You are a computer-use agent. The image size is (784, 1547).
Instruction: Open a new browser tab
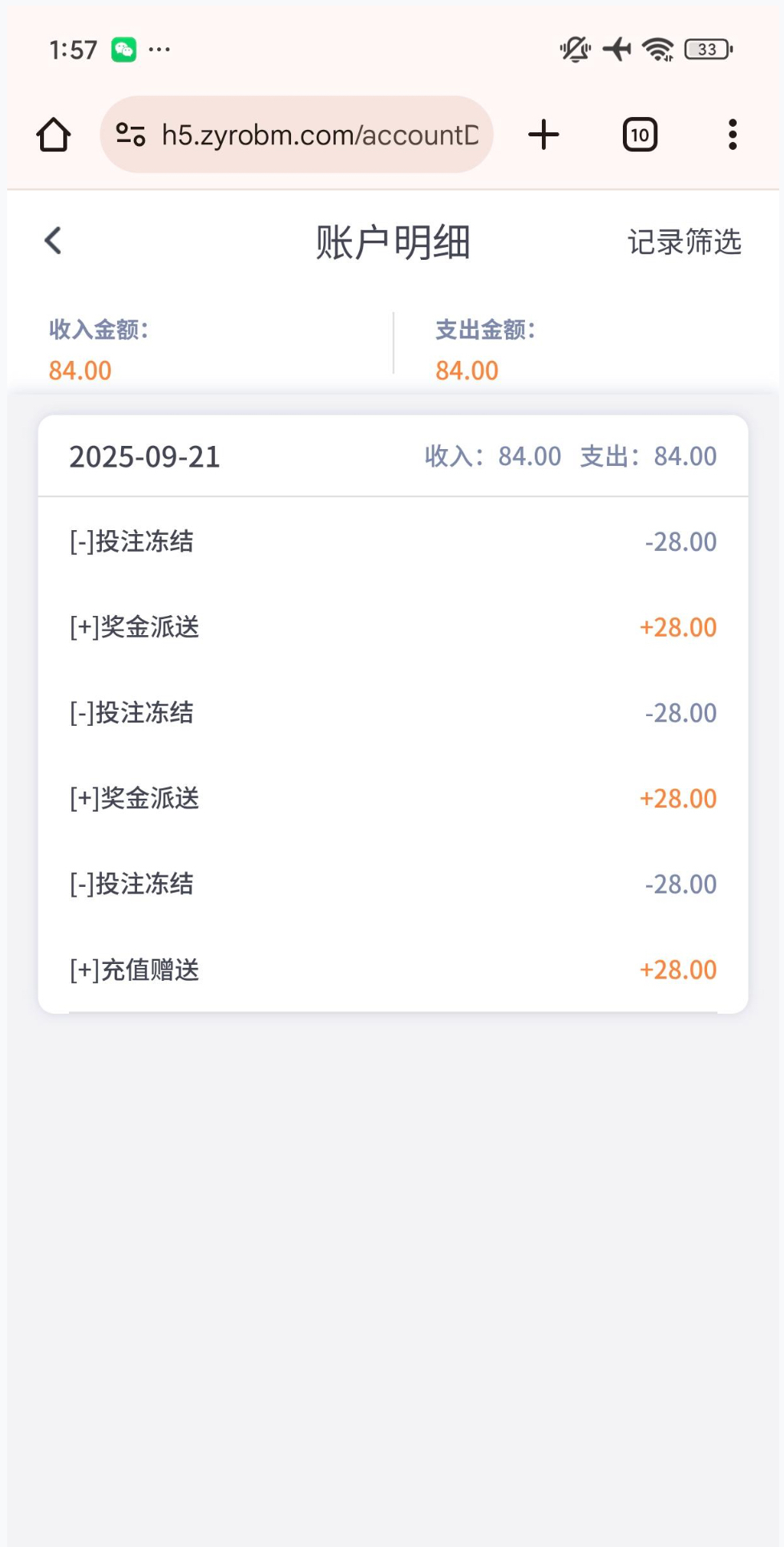pos(544,135)
